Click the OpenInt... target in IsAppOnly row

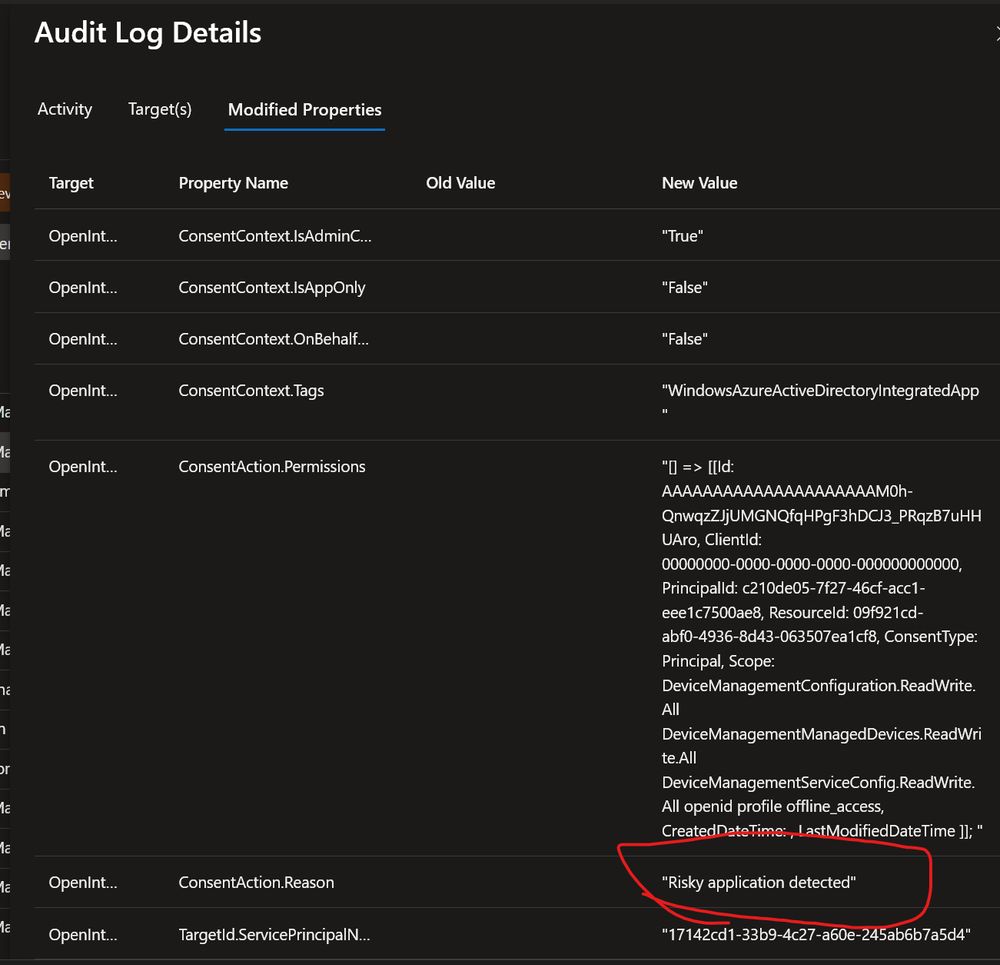pyautogui.click(x=83, y=288)
